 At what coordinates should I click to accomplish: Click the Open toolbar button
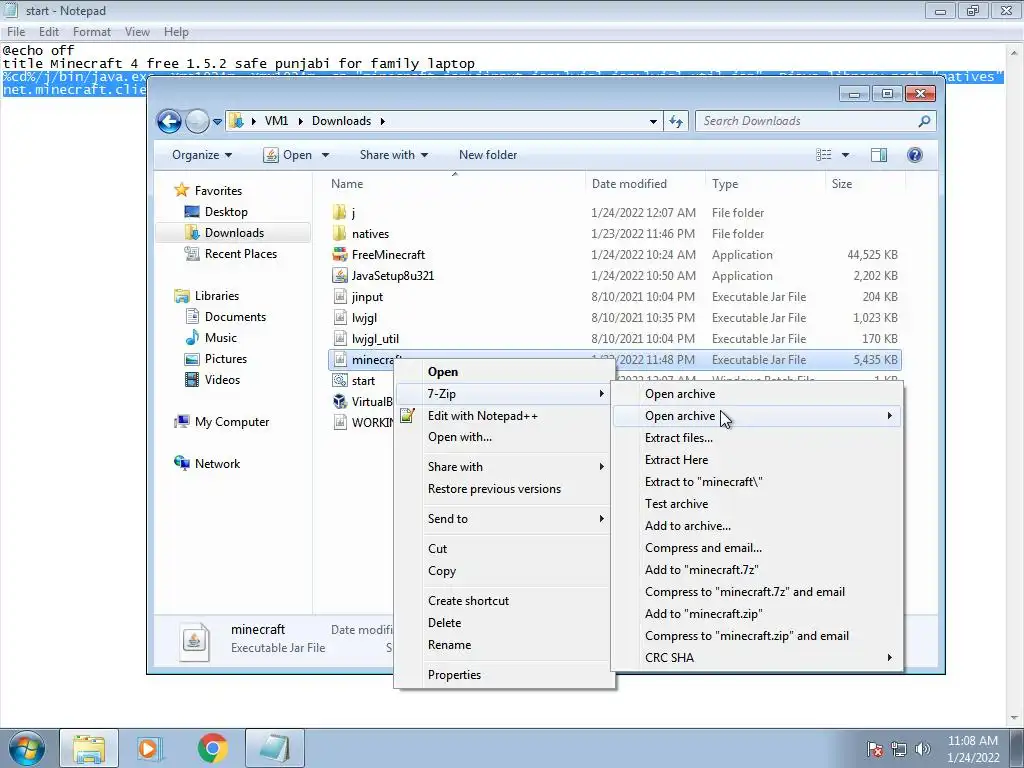coord(287,155)
